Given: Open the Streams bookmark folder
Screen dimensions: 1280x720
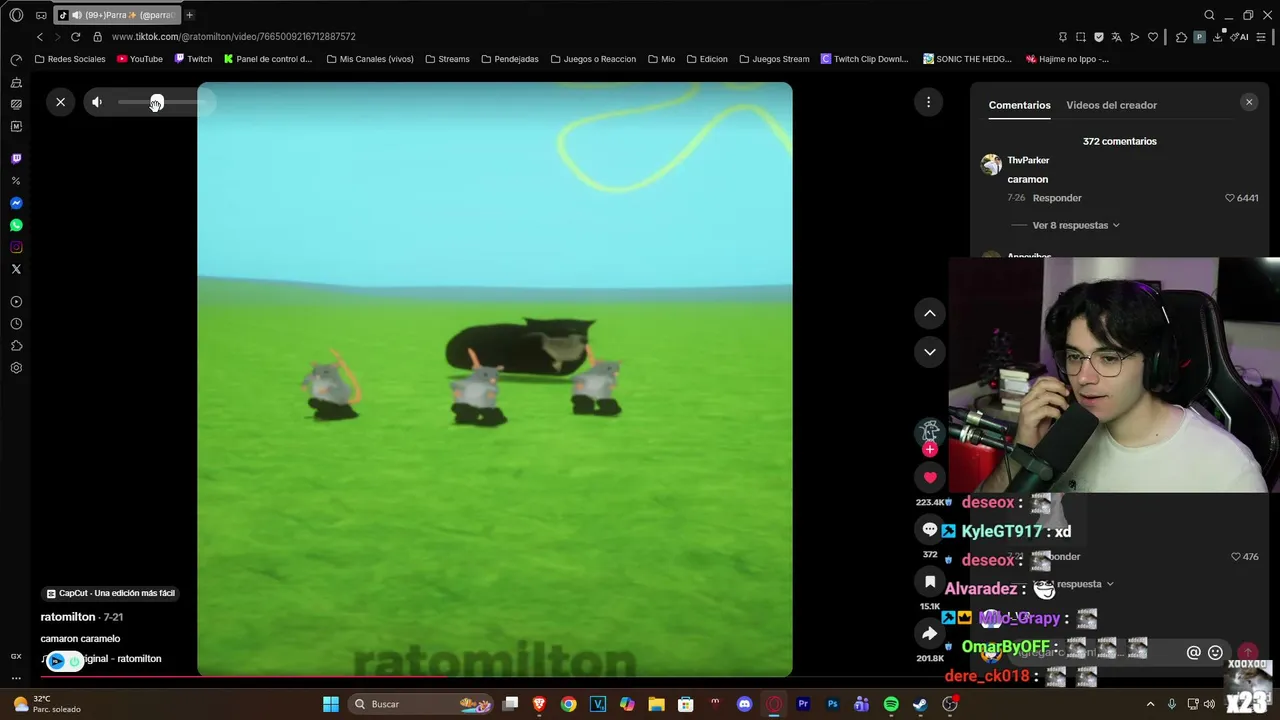Looking at the screenshot, I should tap(447, 59).
